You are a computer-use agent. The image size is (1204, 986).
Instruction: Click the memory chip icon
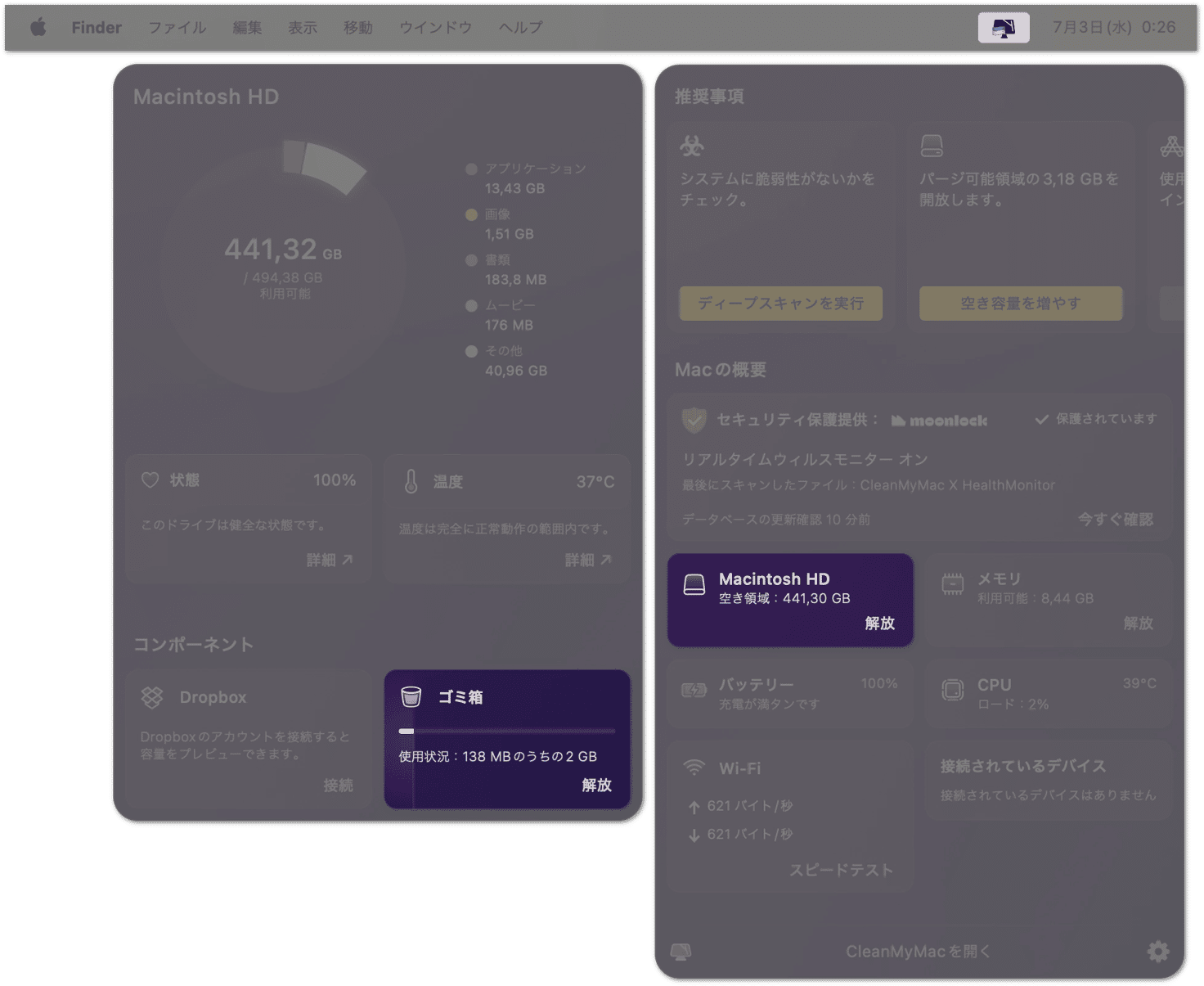coord(953,584)
